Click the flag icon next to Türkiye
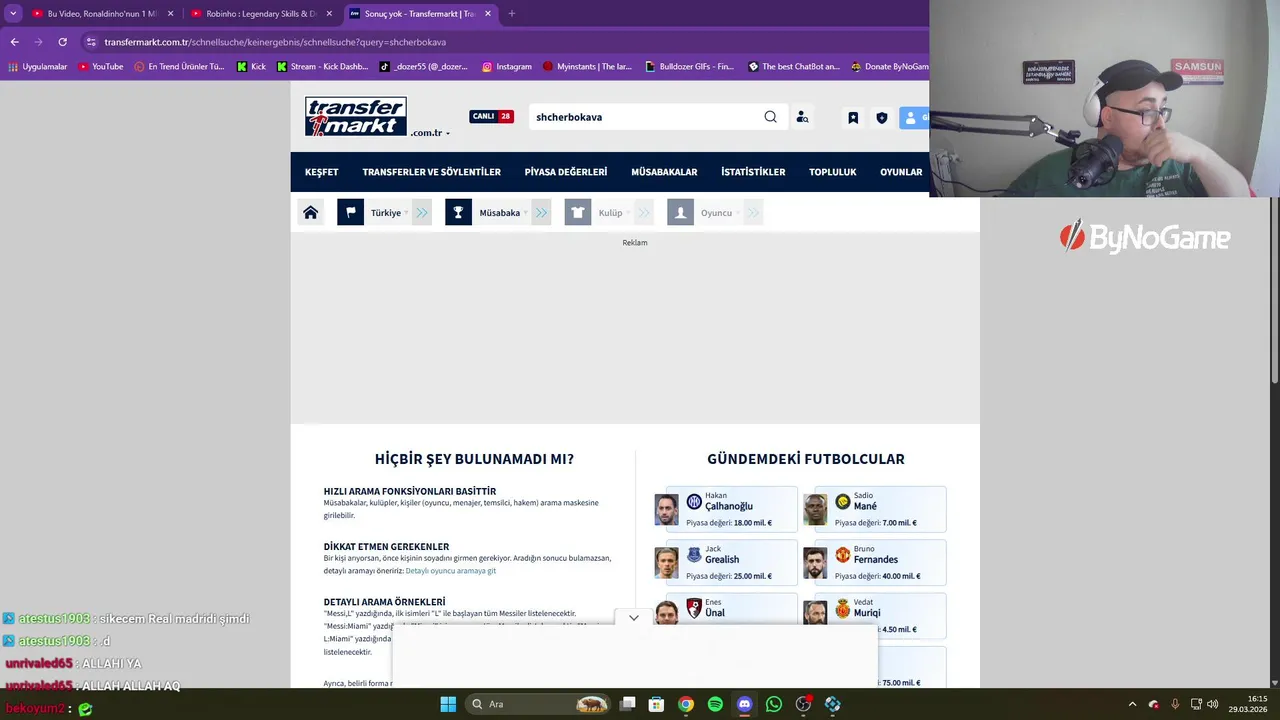Screen dimensions: 1280x720 point(350,212)
